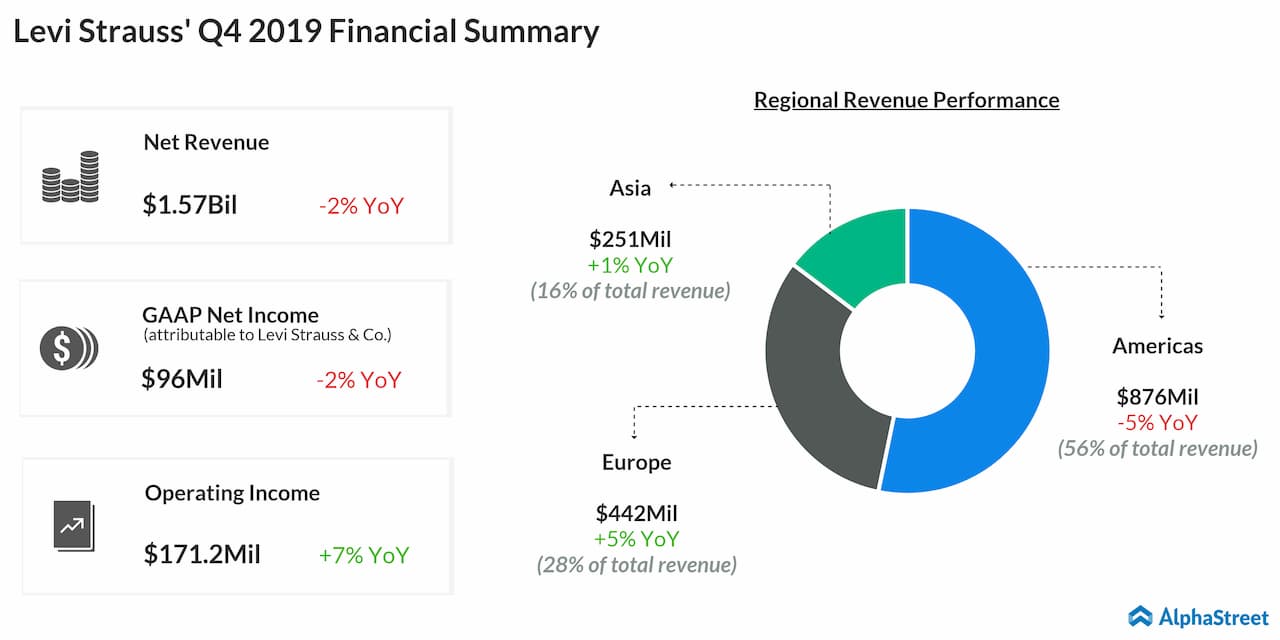Click the 28% of total revenue note
The height and width of the screenshot is (640, 1280).
[637, 565]
